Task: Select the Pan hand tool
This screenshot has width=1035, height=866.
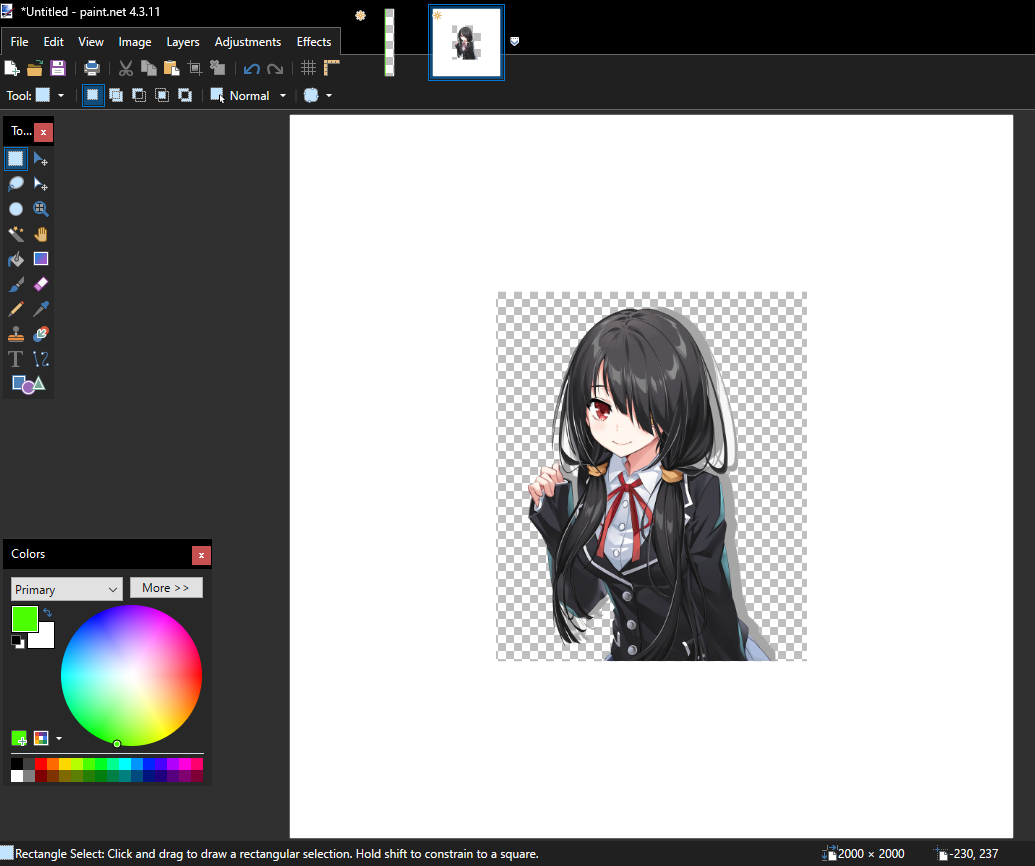Action: point(41,234)
